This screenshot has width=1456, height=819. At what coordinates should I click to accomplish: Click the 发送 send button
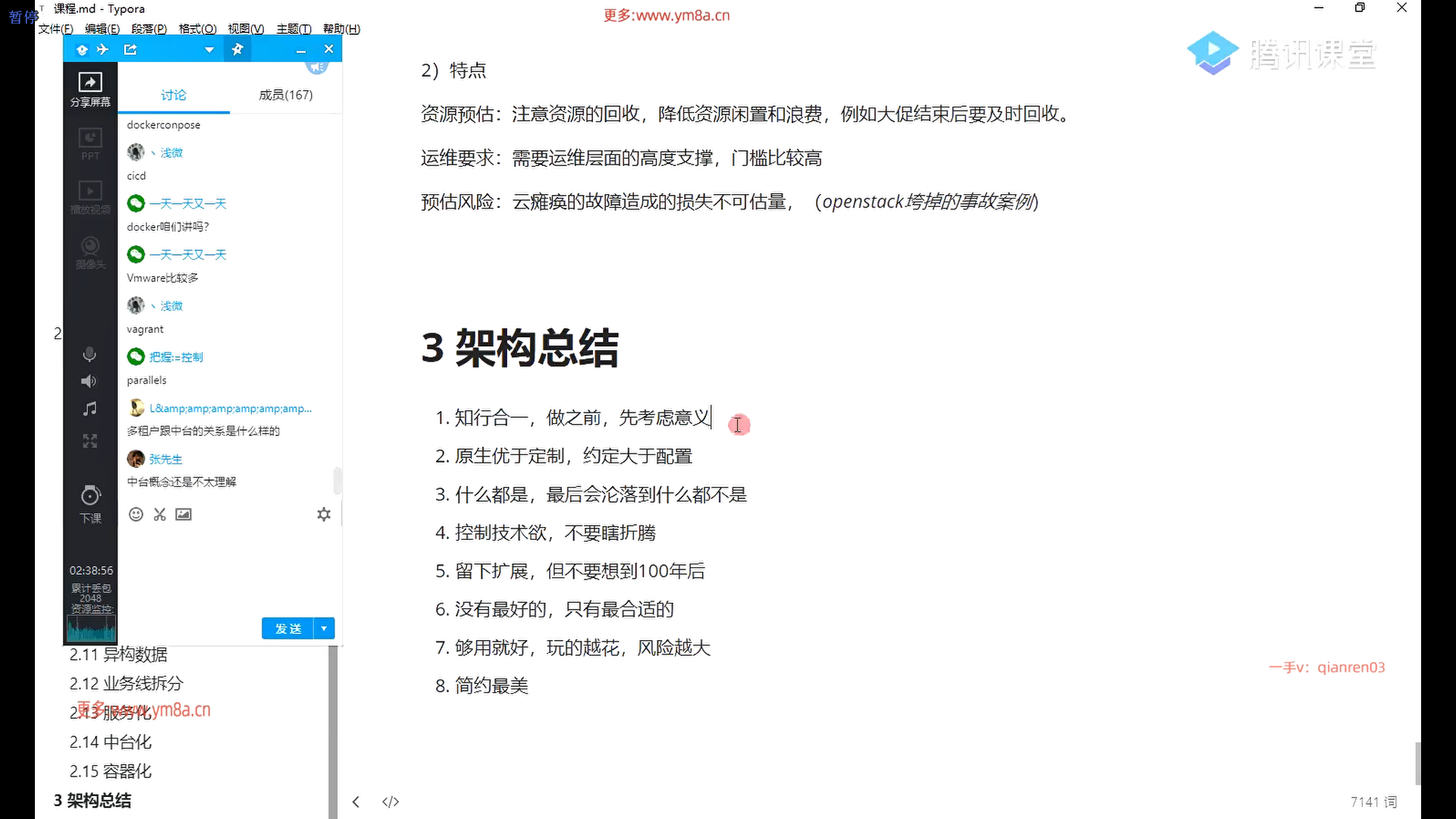click(x=287, y=628)
